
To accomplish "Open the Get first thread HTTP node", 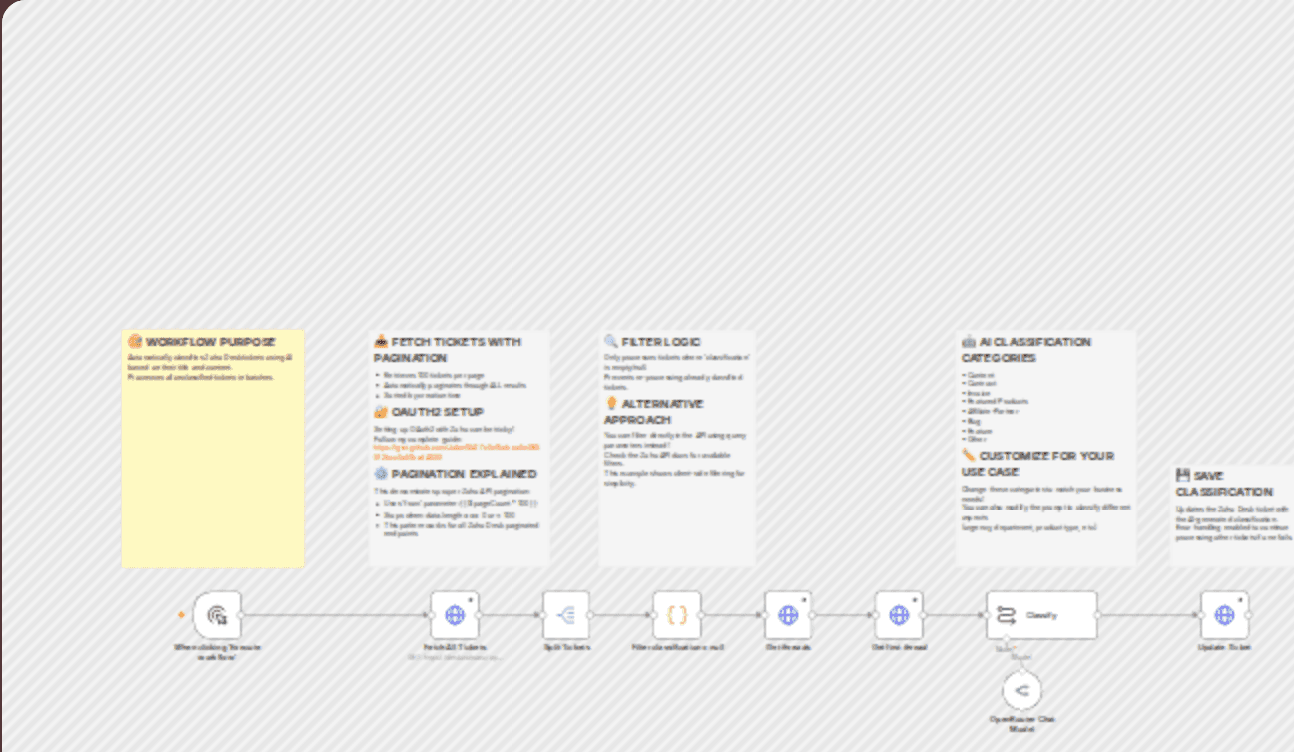I will pyautogui.click(x=899, y=615).
